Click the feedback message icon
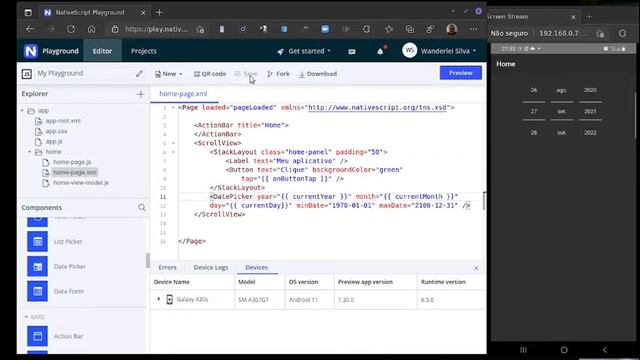This screenshot has width=640, height=360. (352, 51)
